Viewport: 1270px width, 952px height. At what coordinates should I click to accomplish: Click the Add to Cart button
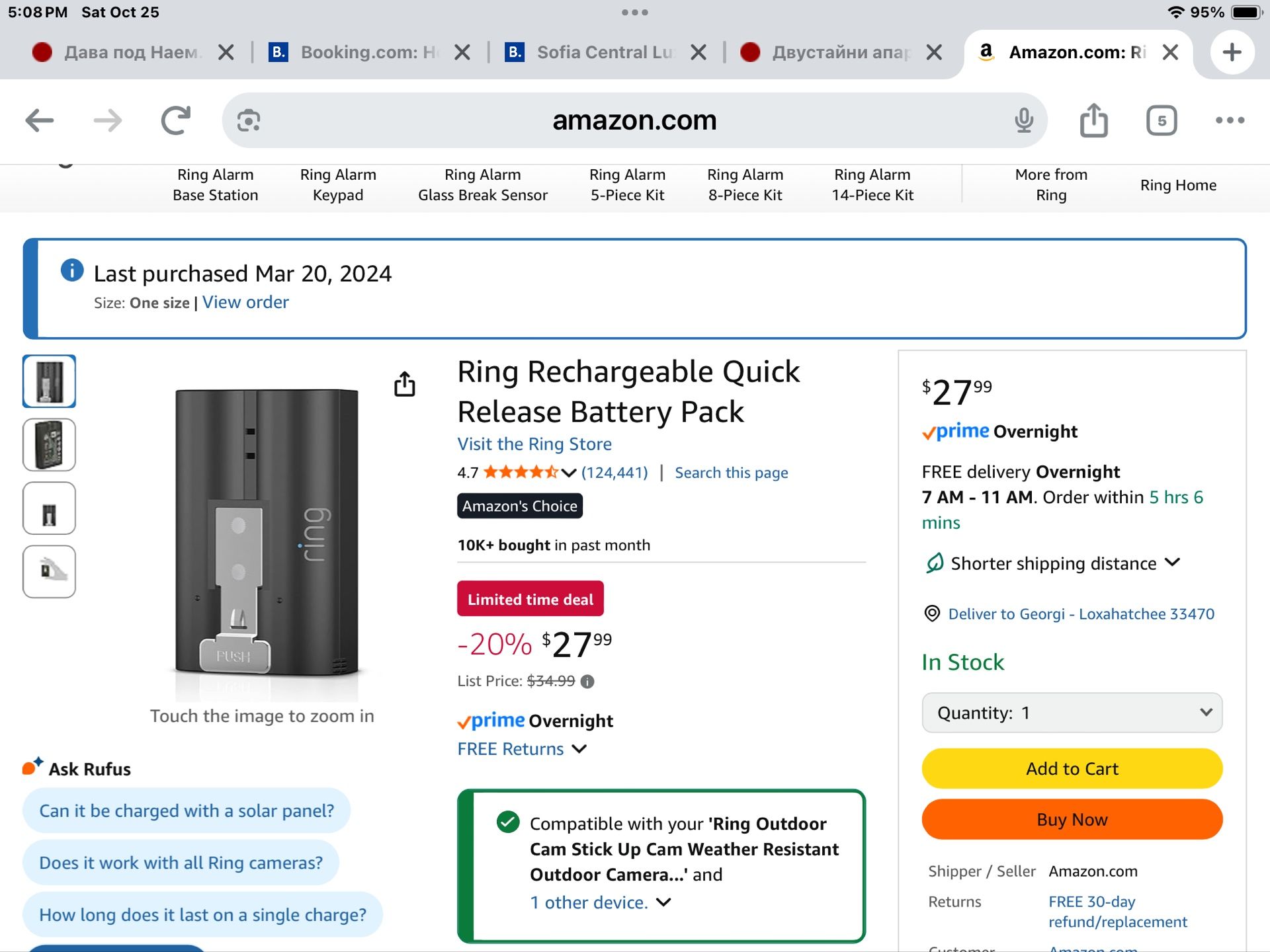(1072, 768)
